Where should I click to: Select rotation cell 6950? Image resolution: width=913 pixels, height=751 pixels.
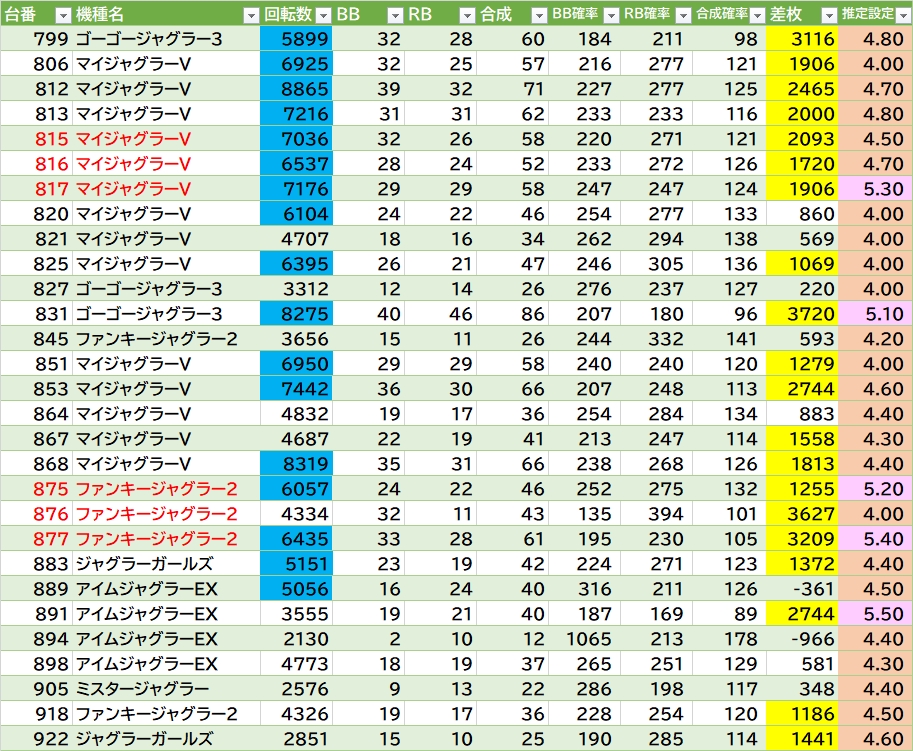pyautogui.click(x=296, y=364)
